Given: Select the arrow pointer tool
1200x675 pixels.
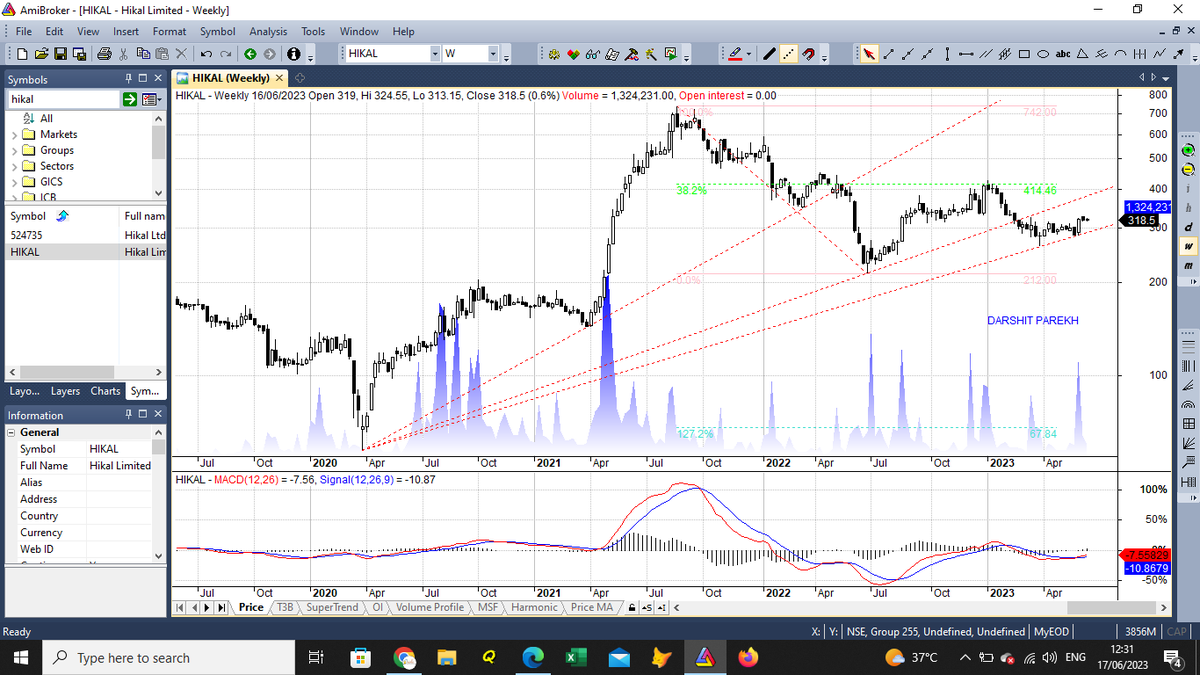Looking at the screenshot, I should [x=869, y=54].
